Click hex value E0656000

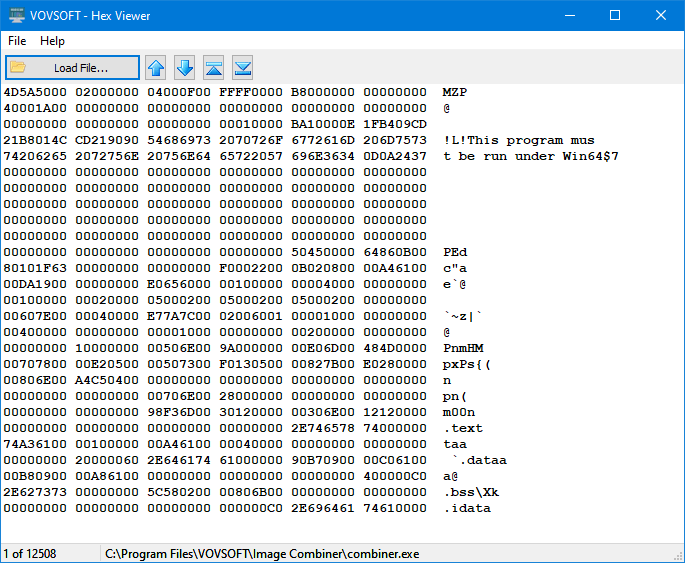179,284
